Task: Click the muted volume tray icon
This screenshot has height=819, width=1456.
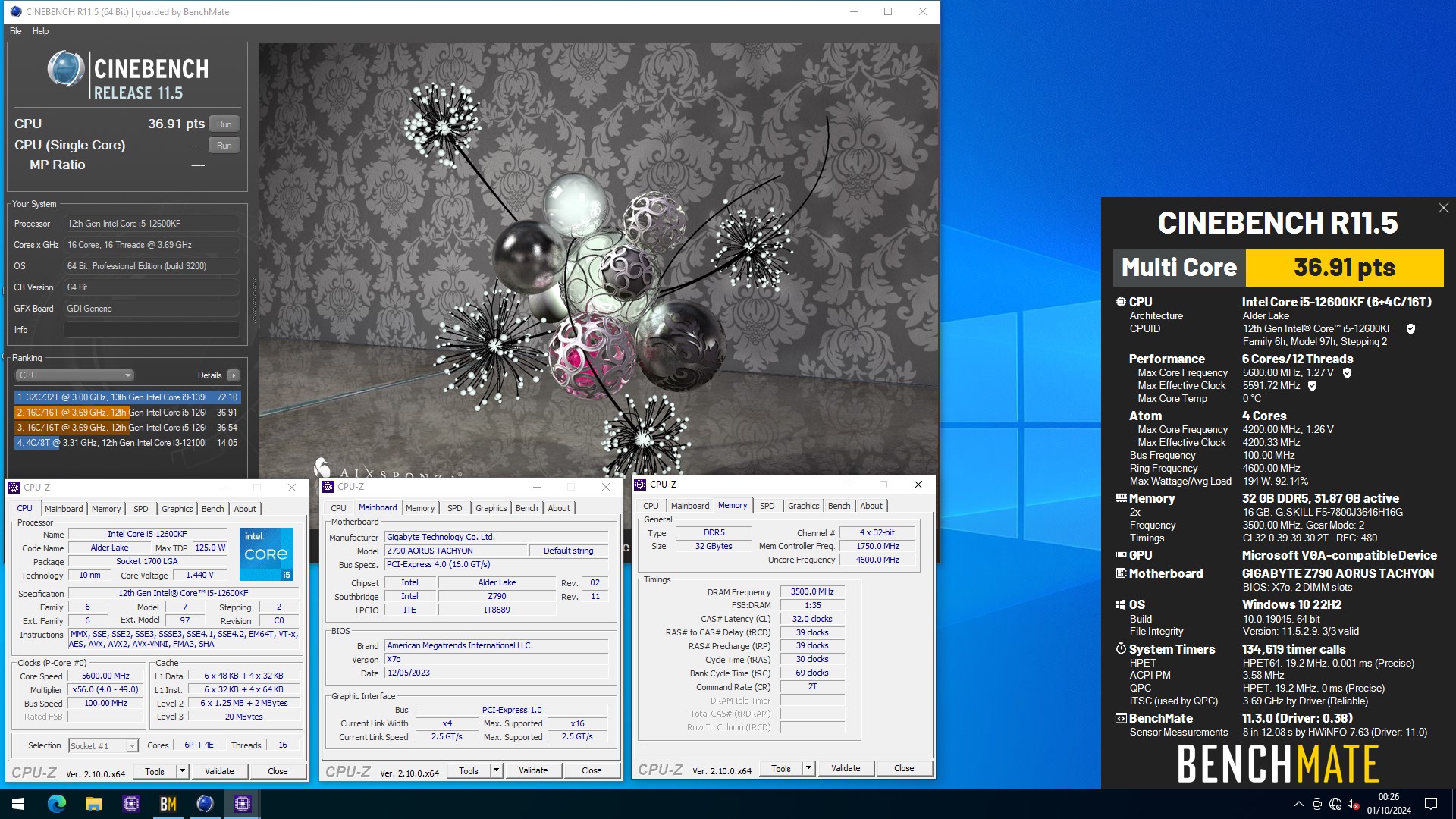Action: [1354, 804]
